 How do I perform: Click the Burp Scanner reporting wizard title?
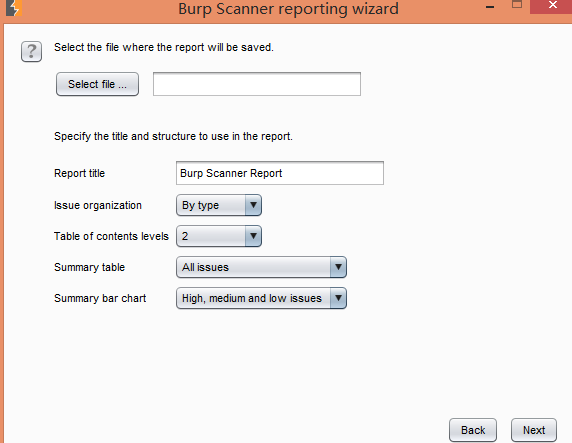click(288, 9)
